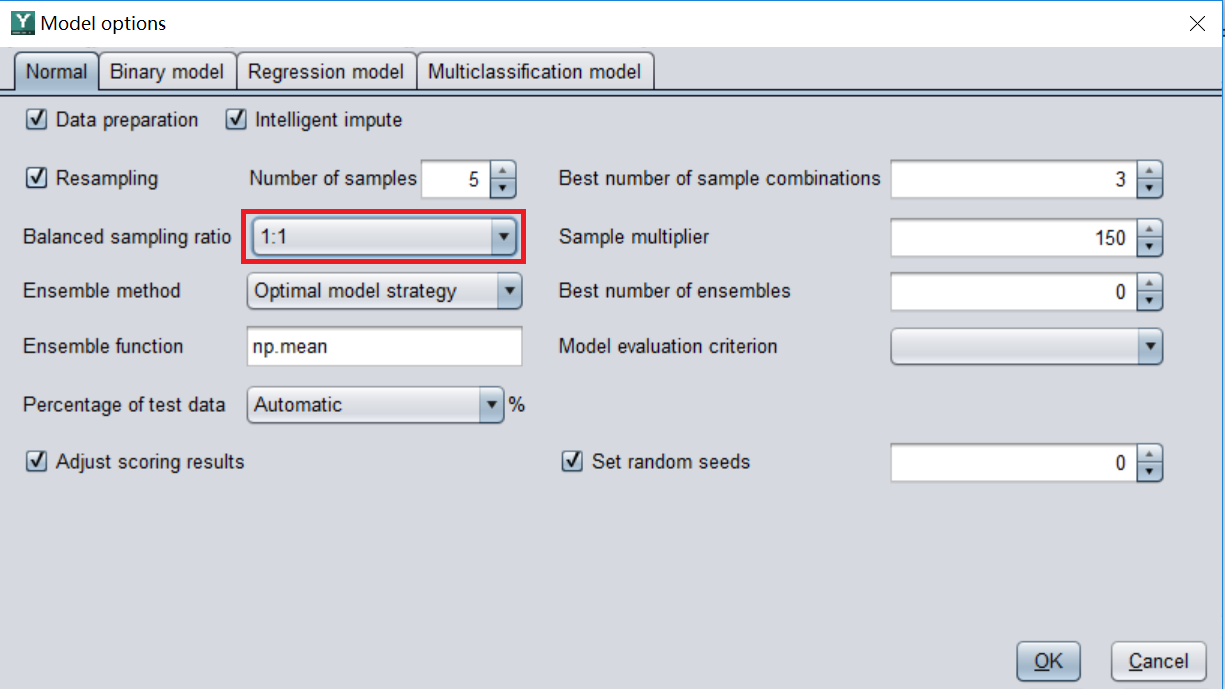Disable the Intelligent impute option
The image size is (1225, 689).
(x=237, y=120)
